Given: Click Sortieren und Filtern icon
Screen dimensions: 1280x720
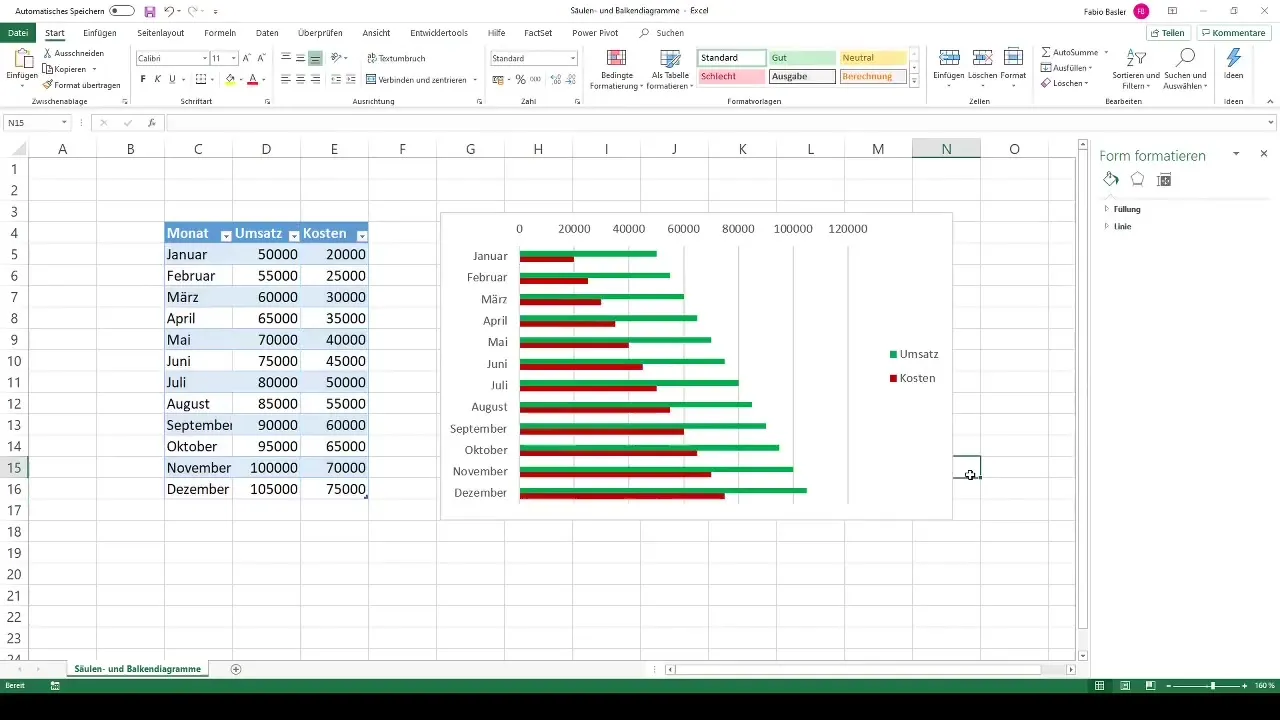Looking at the screenshot, I should tap(1136, 58).
